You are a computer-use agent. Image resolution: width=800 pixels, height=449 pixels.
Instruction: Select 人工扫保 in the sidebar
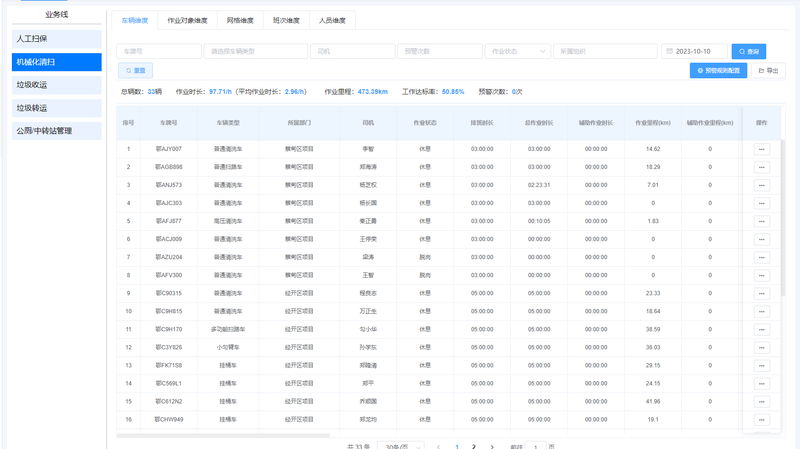[x=57, y=39]
